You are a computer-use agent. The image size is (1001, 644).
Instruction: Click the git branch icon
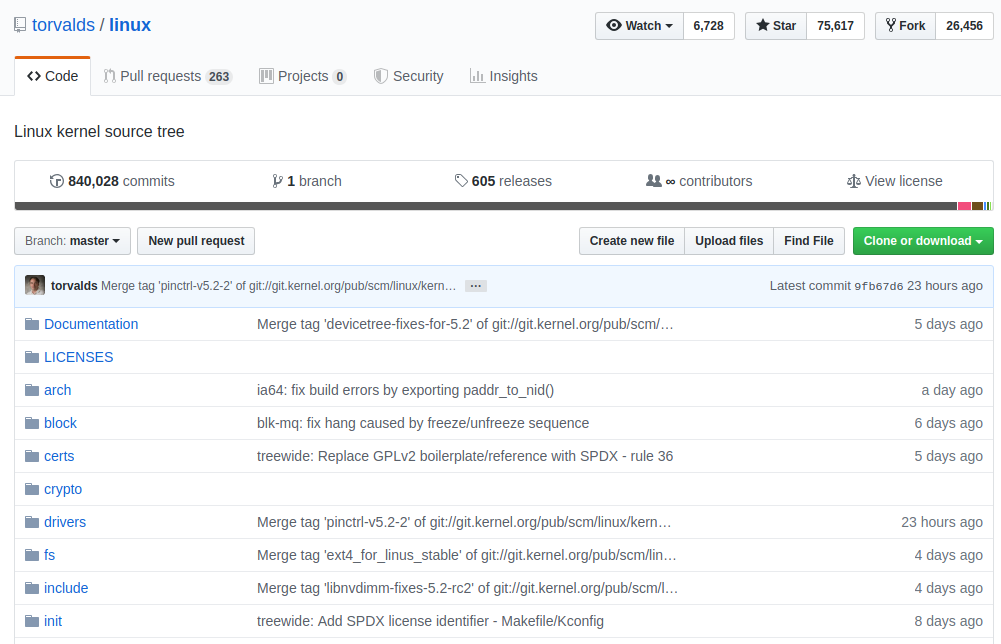pyautogui.click(x=277, y=181)
